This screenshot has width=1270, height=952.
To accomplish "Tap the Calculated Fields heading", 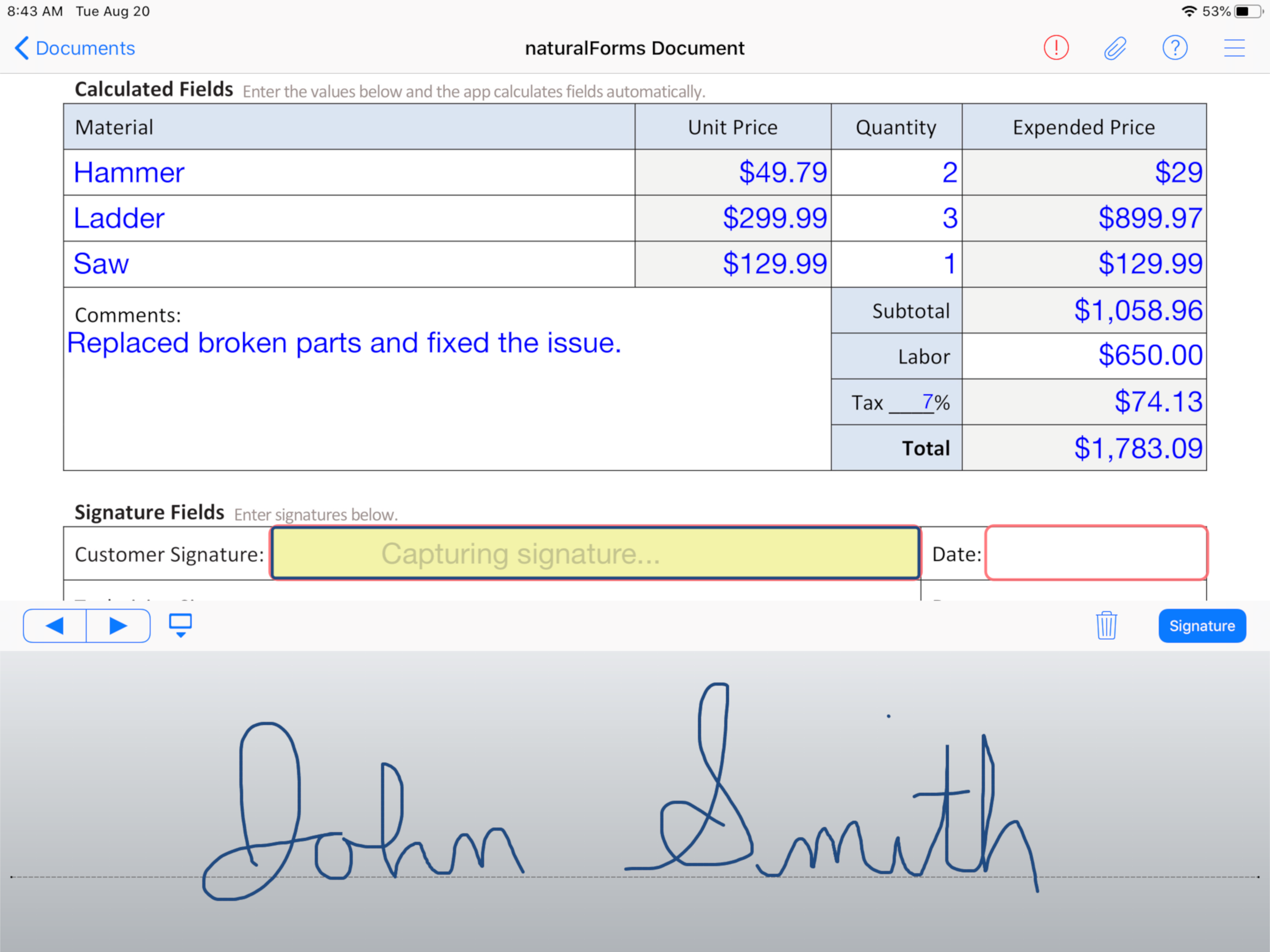I will (x=154, y=89).
